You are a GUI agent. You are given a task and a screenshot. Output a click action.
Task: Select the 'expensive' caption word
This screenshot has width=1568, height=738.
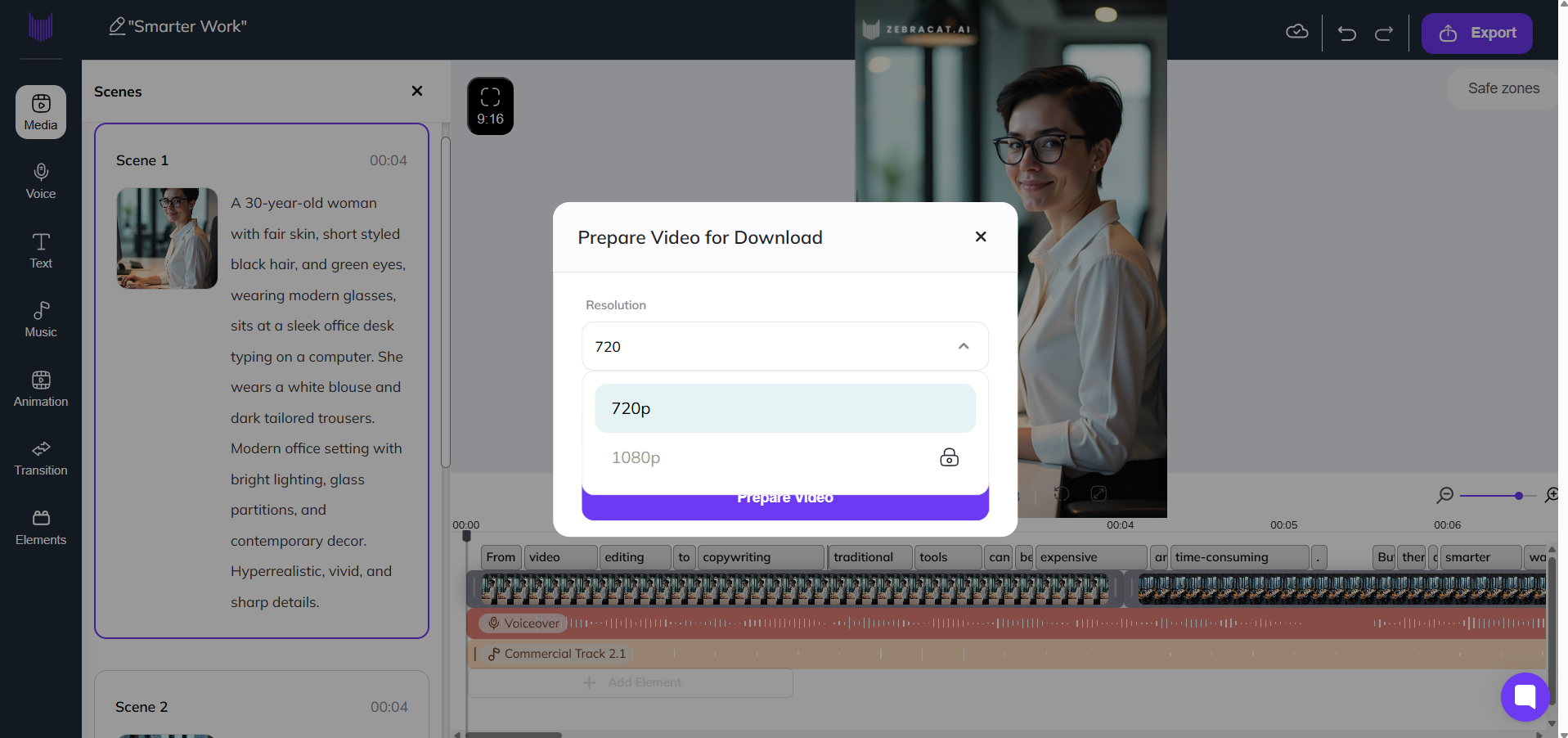pyautogui.click(x=1091, y=557)
